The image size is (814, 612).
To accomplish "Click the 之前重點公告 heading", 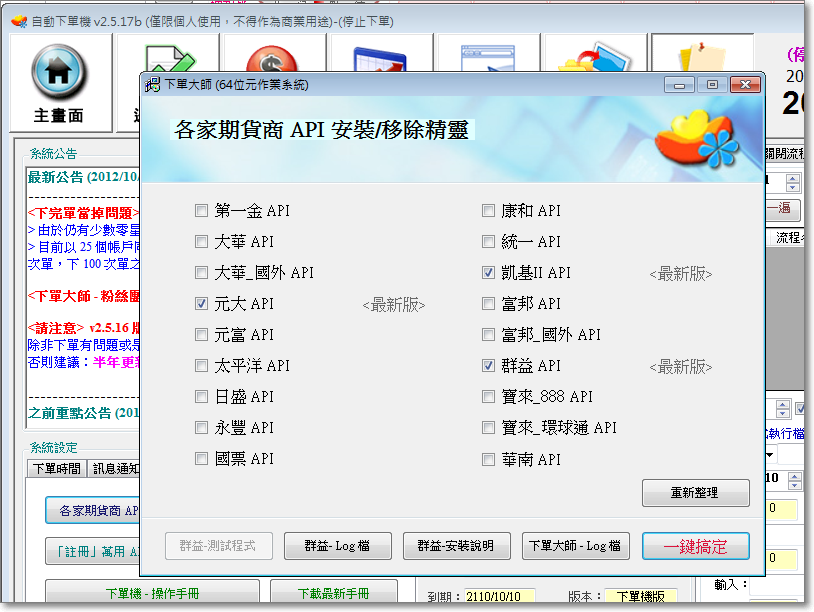I will click(84, 413).
